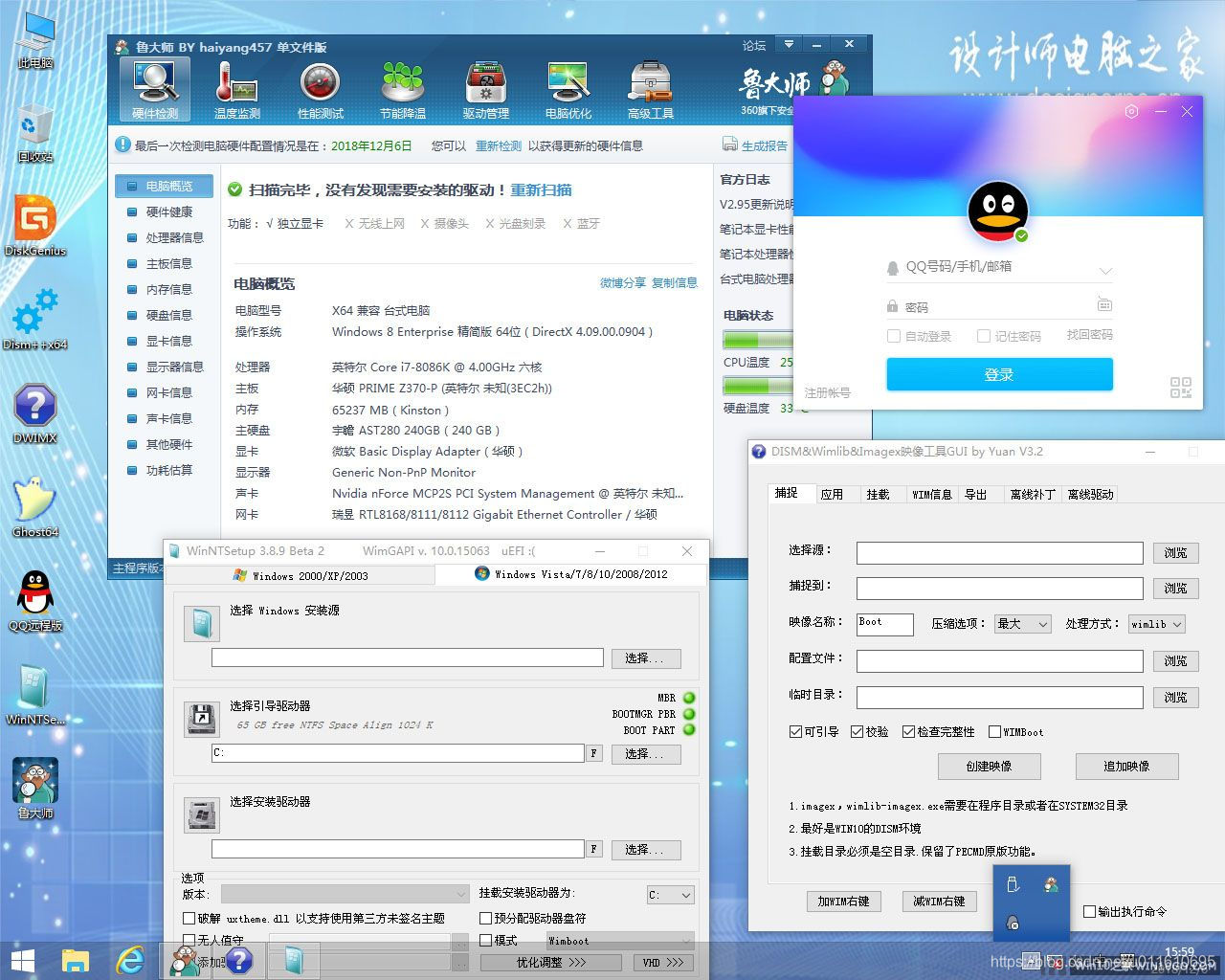Open 鲁大师 title bar menu dropdown
The height and width of the screenshot is (980, 1225).
pos(789,44)
